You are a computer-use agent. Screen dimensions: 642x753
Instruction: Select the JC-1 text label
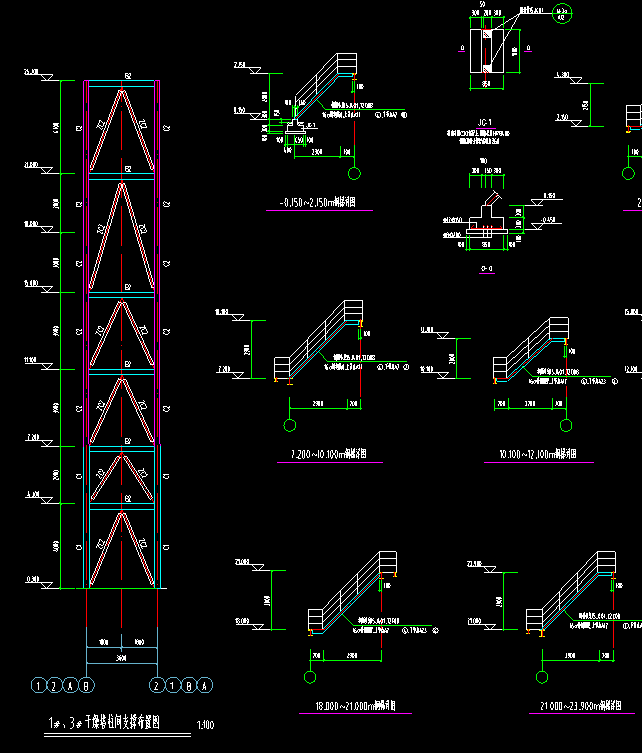pyautogui.click(x=485, y=123)
